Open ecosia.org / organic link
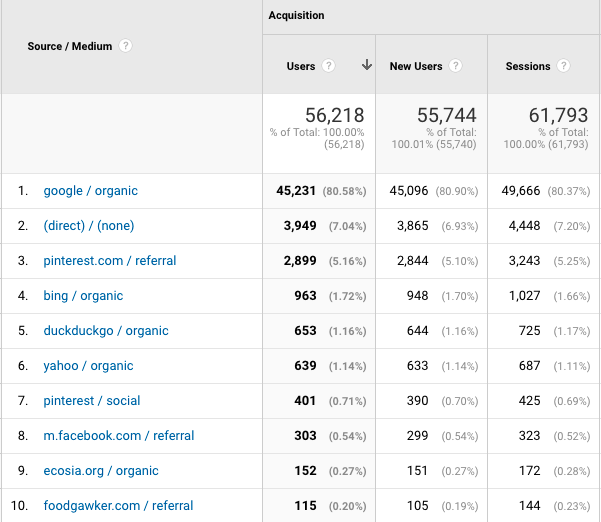The image size is (601, 522). click(101, 471)
